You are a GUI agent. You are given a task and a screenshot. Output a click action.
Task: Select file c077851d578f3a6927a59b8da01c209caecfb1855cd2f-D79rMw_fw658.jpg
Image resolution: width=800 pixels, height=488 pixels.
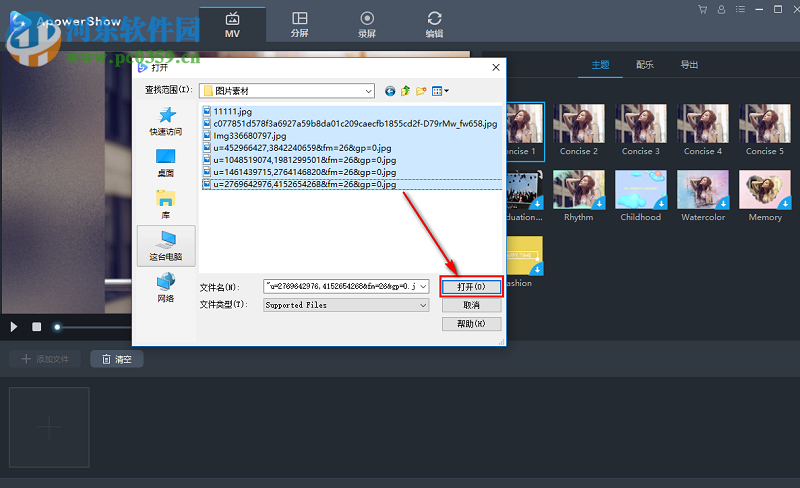(x=350, y=124)
